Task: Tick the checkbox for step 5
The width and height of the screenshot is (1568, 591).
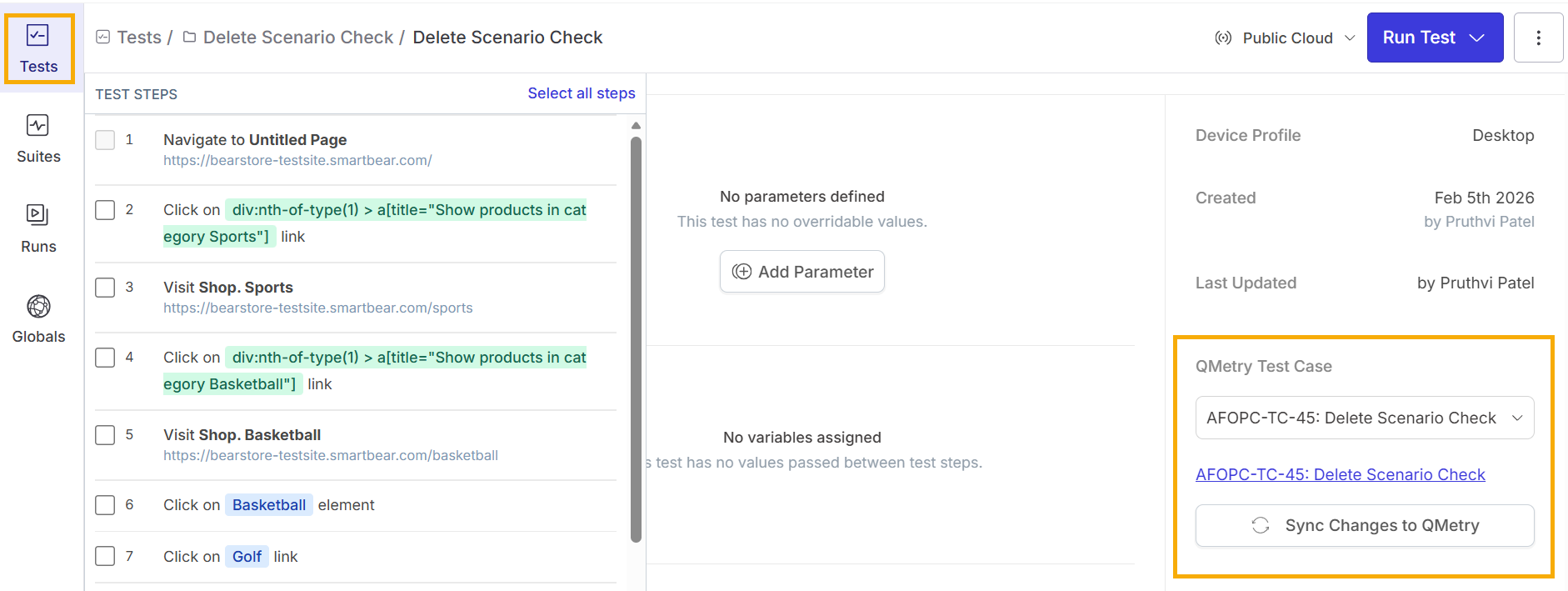Action: (x=105, y=435)
